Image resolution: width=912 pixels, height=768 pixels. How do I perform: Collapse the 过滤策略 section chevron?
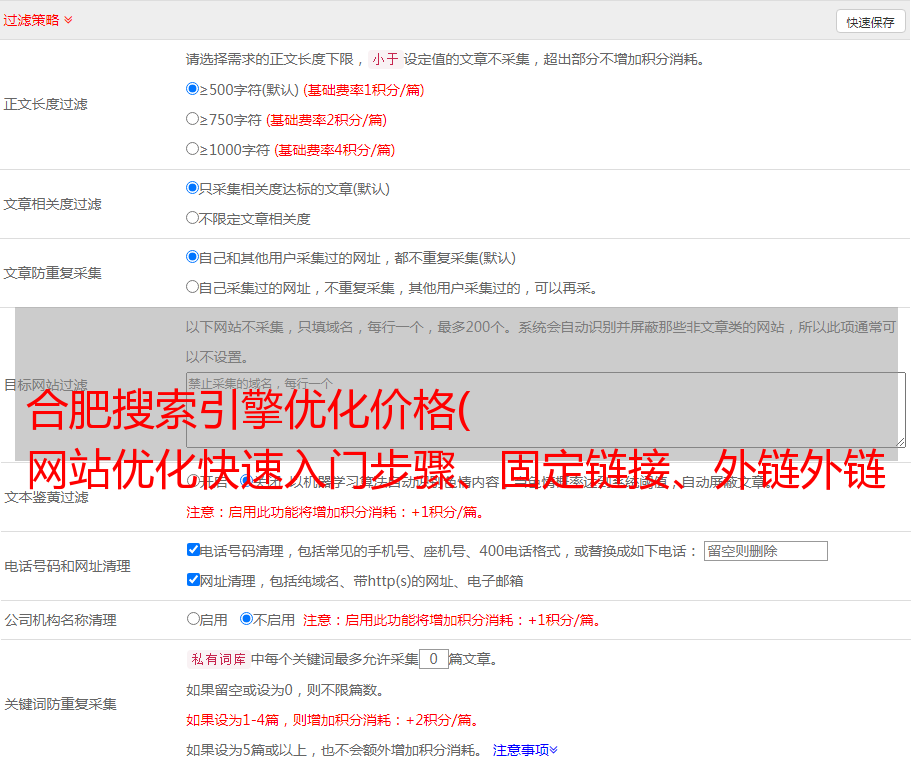[68, 20]
